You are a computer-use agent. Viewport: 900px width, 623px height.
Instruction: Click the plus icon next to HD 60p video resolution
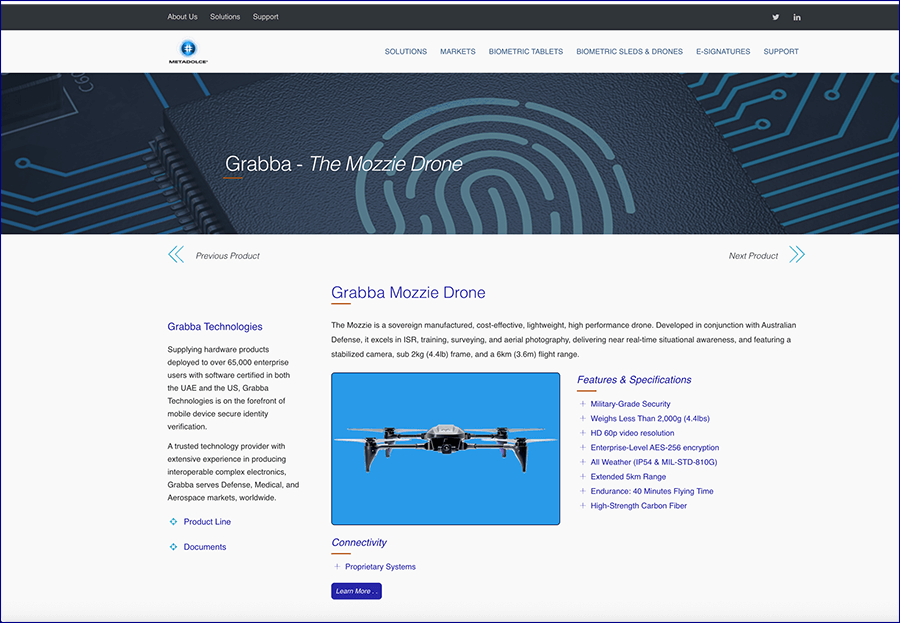pos(583,433)
